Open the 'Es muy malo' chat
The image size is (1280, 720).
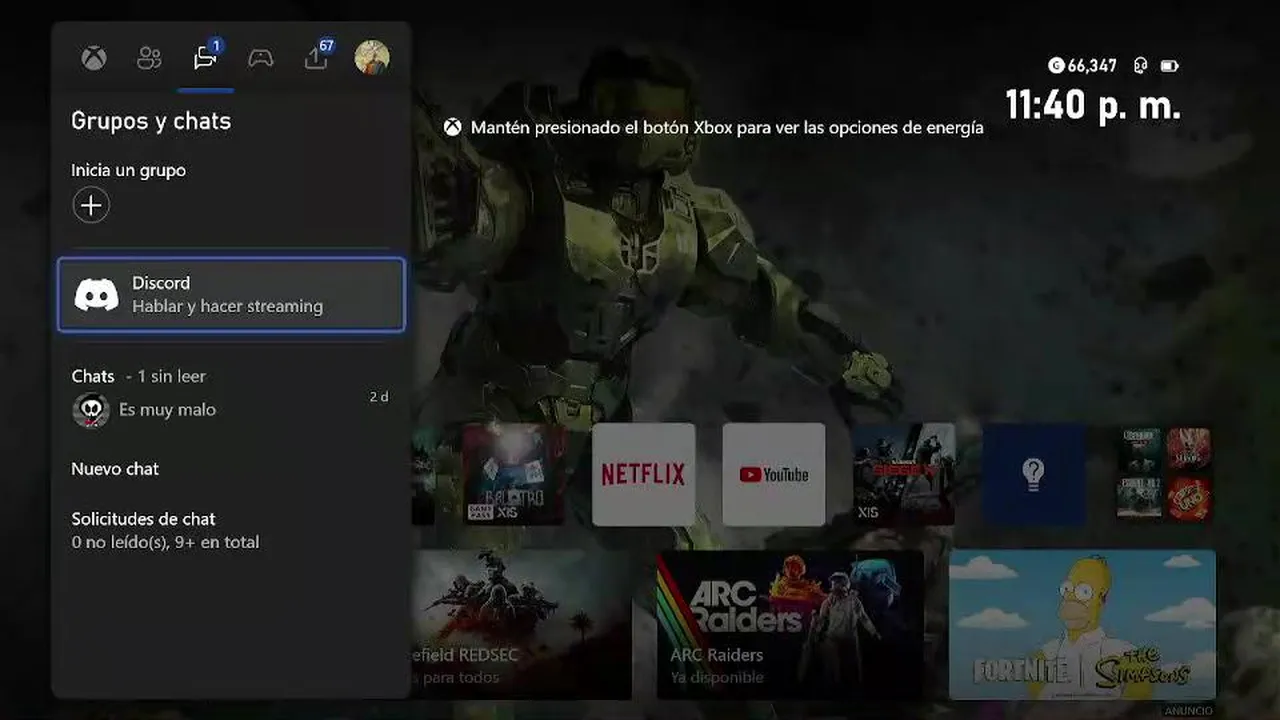click(x=231, y=409)
